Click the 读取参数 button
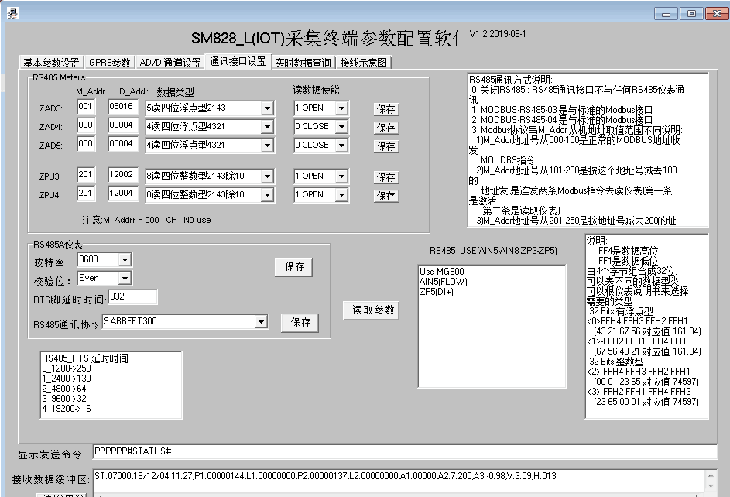Screen dimensions: 730x497 point(369,309)
